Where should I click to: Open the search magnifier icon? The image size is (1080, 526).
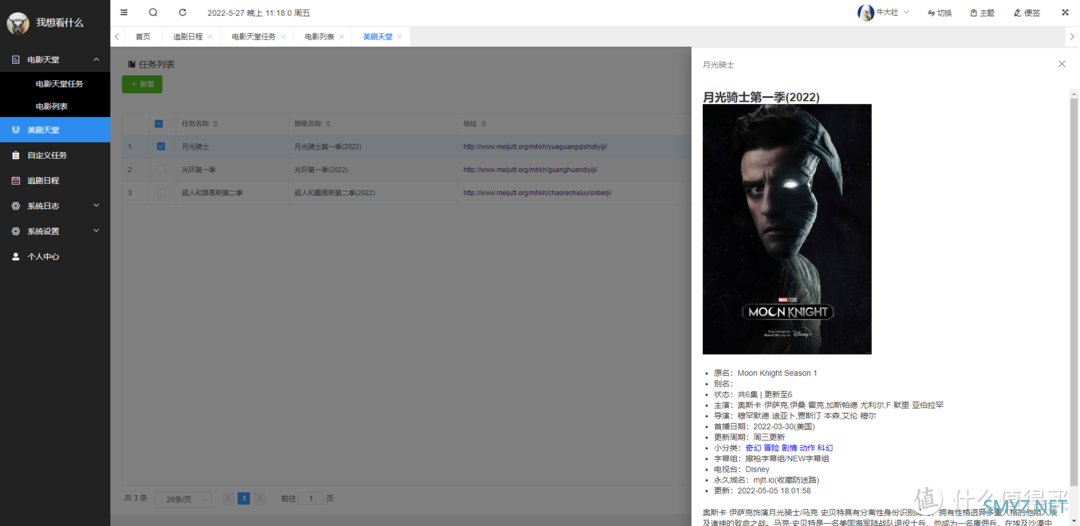[x=153, y=12]
